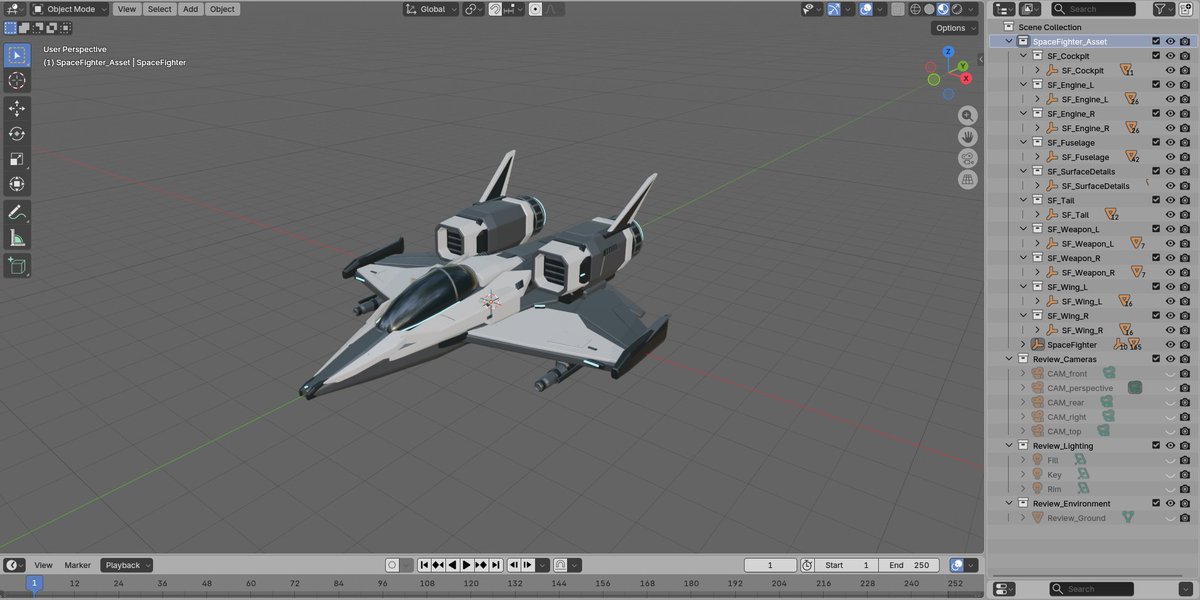Screen dimensions: 1200x600
Task: Activate the Scale tool
Action: 17,159
